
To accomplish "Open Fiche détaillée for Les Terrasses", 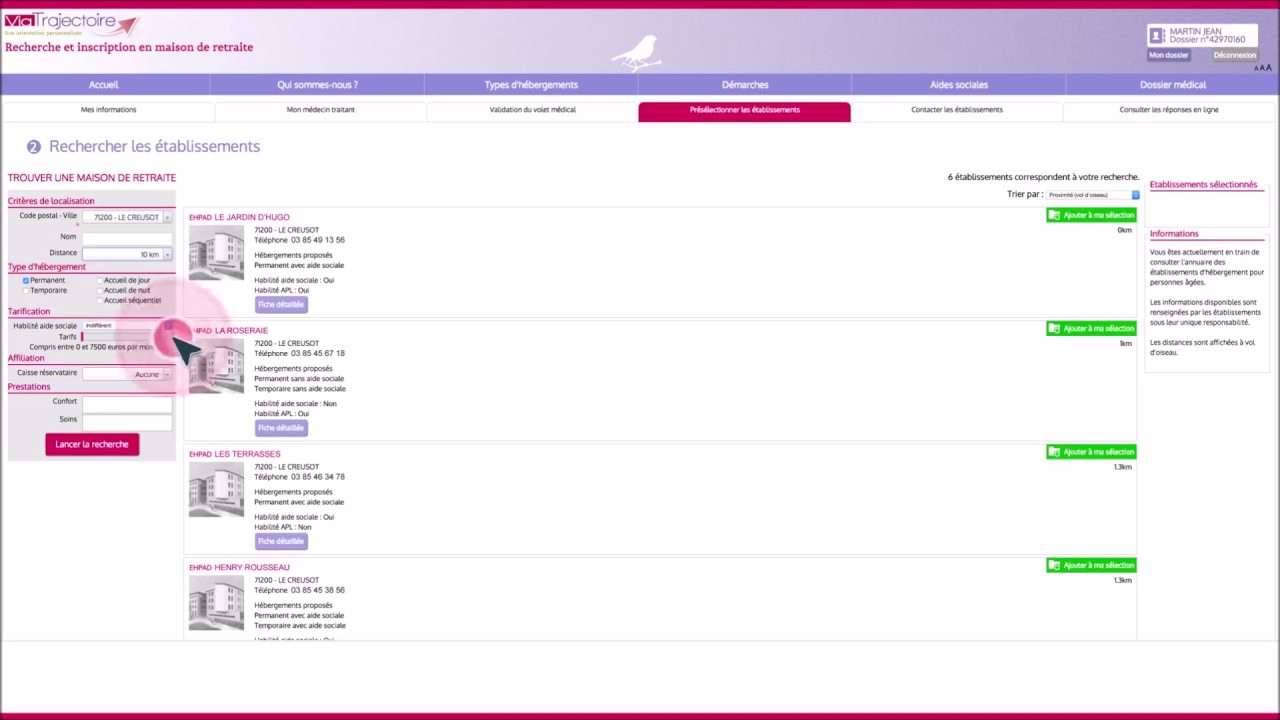I will pyautogui.click(x=281, y=541).
